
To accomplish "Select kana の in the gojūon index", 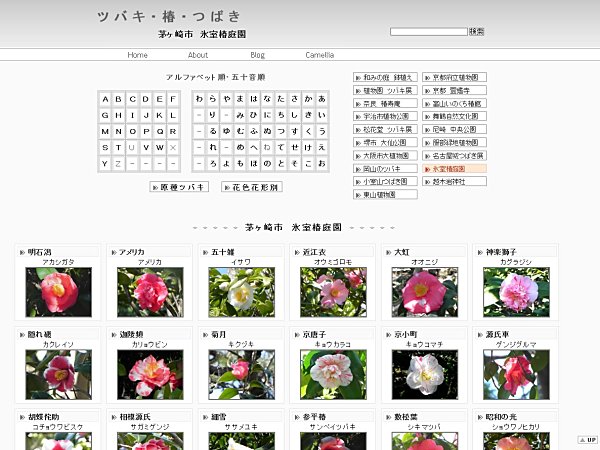I will (x=267, y=164).
